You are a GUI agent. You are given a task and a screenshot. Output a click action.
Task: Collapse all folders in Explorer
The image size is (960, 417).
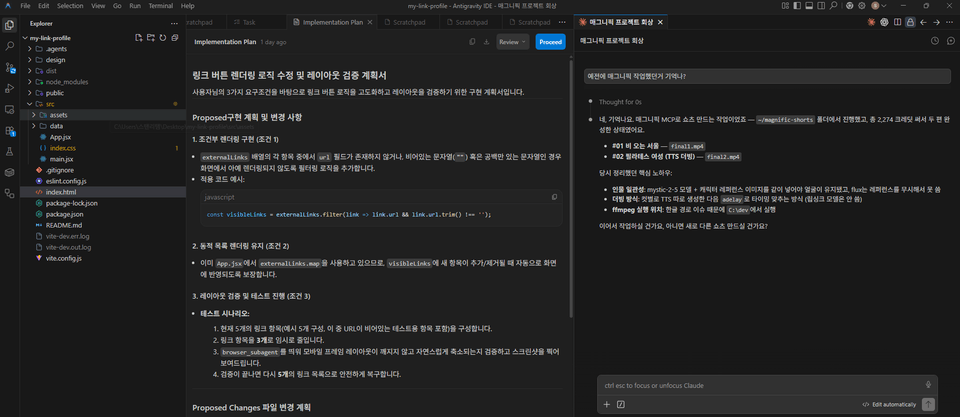pyautogui.click(x=175, y=38)
